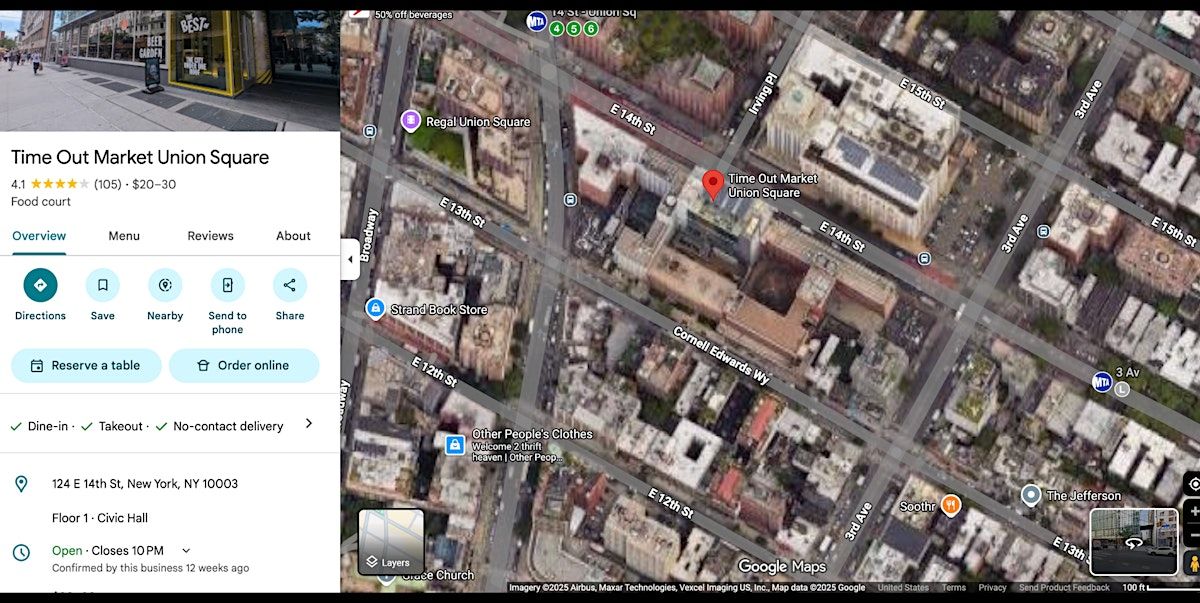Share this place via Share icon
The height and width of the screenshot is (603, 1200).
click(x=290, y=286)
